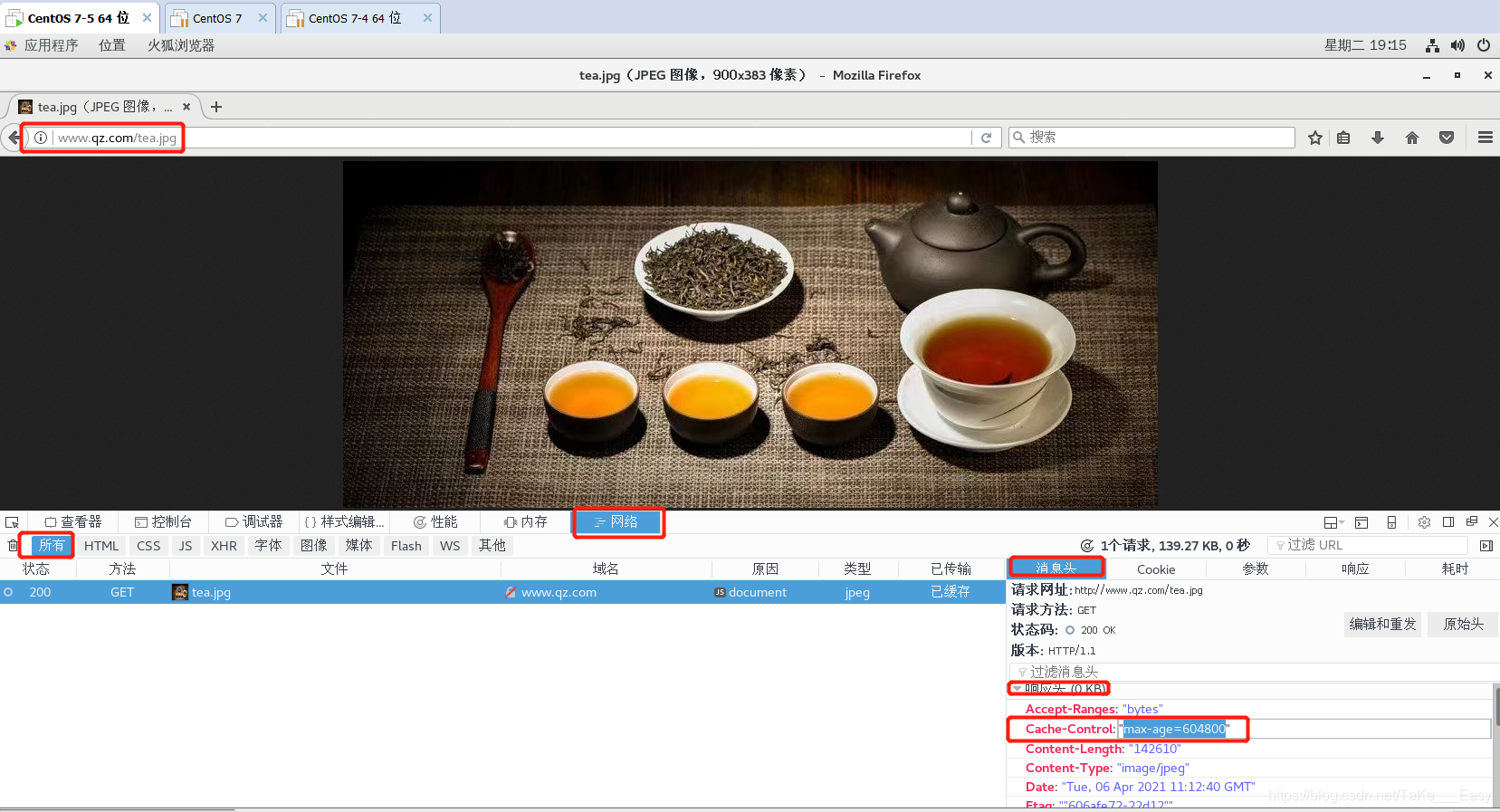
Task: Clear network requests with the trash icon
Action: 13,545
